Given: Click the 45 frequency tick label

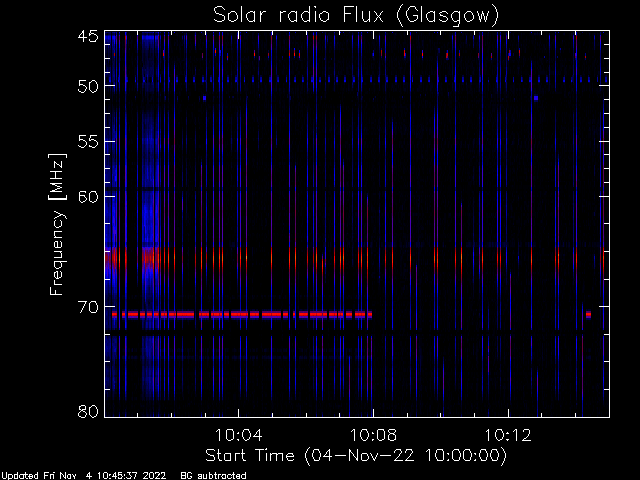Looking at the screenshot, I should click(x=88, y=37).
